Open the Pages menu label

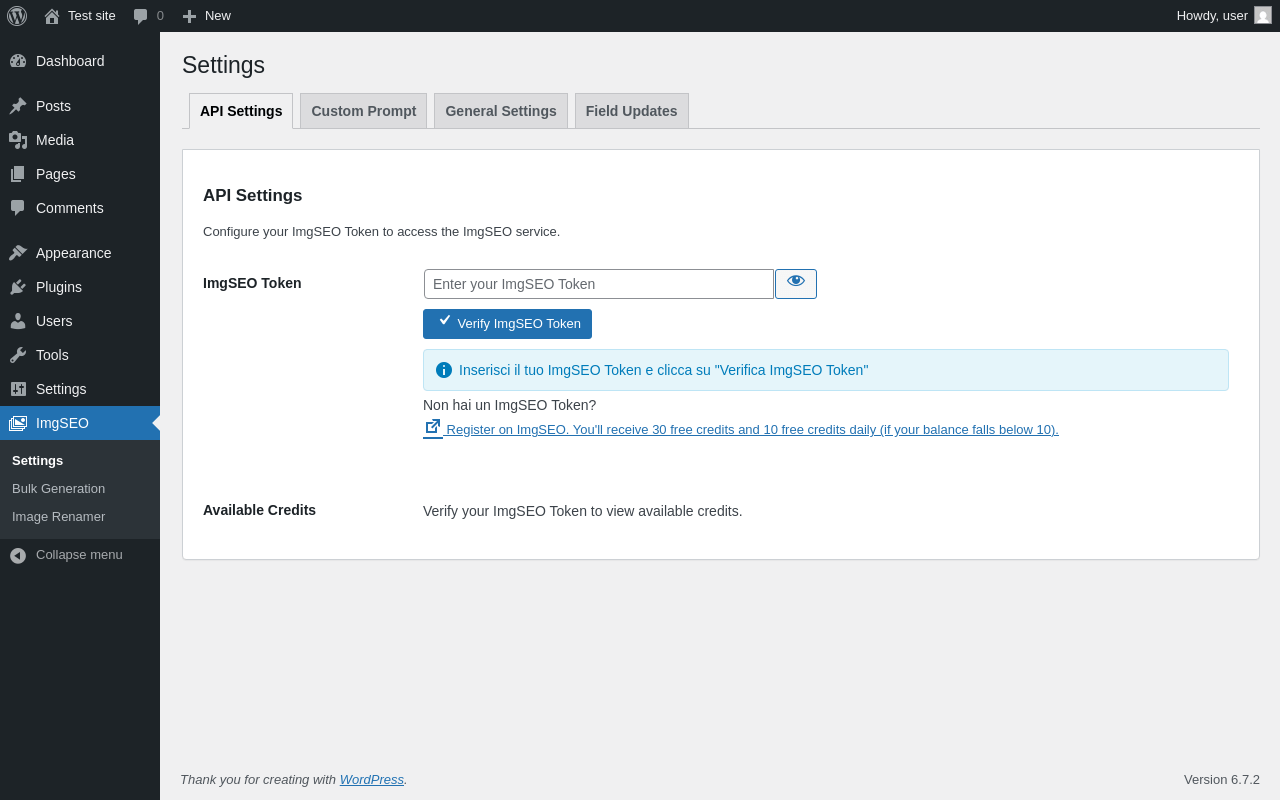point(56,174)
